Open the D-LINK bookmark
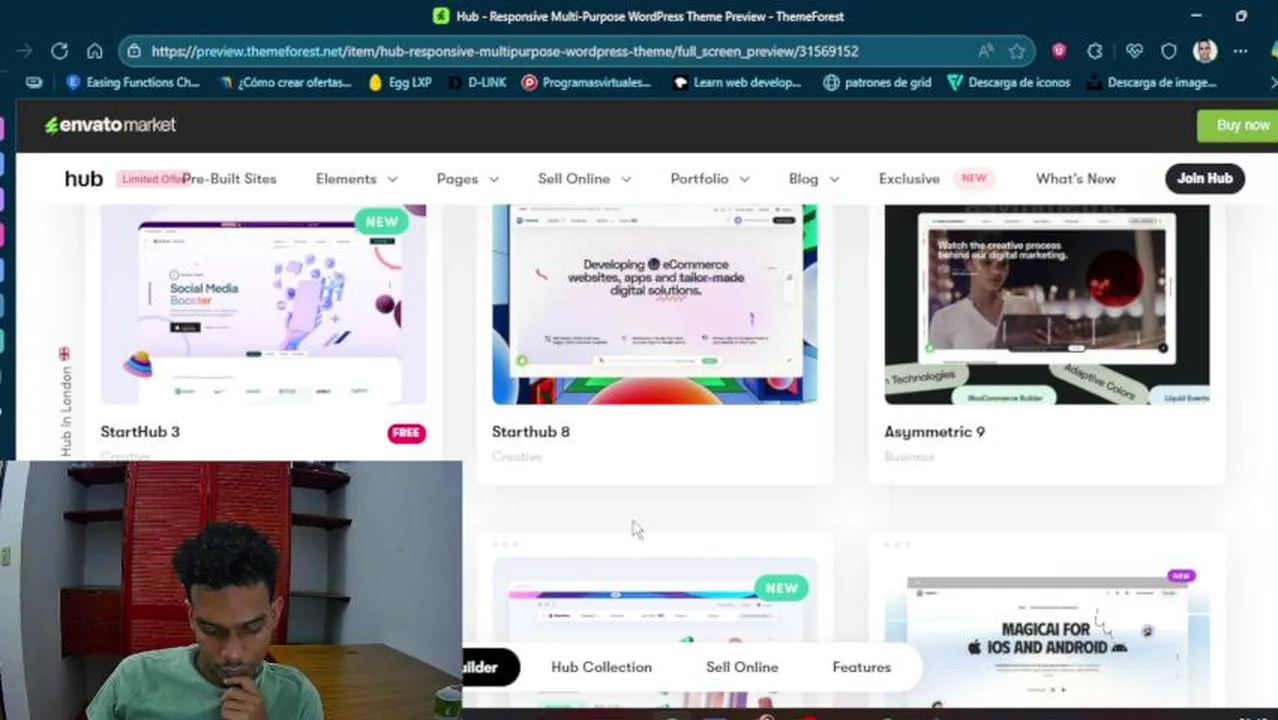The image size is (1278, 720). click(x=477, y=83)
